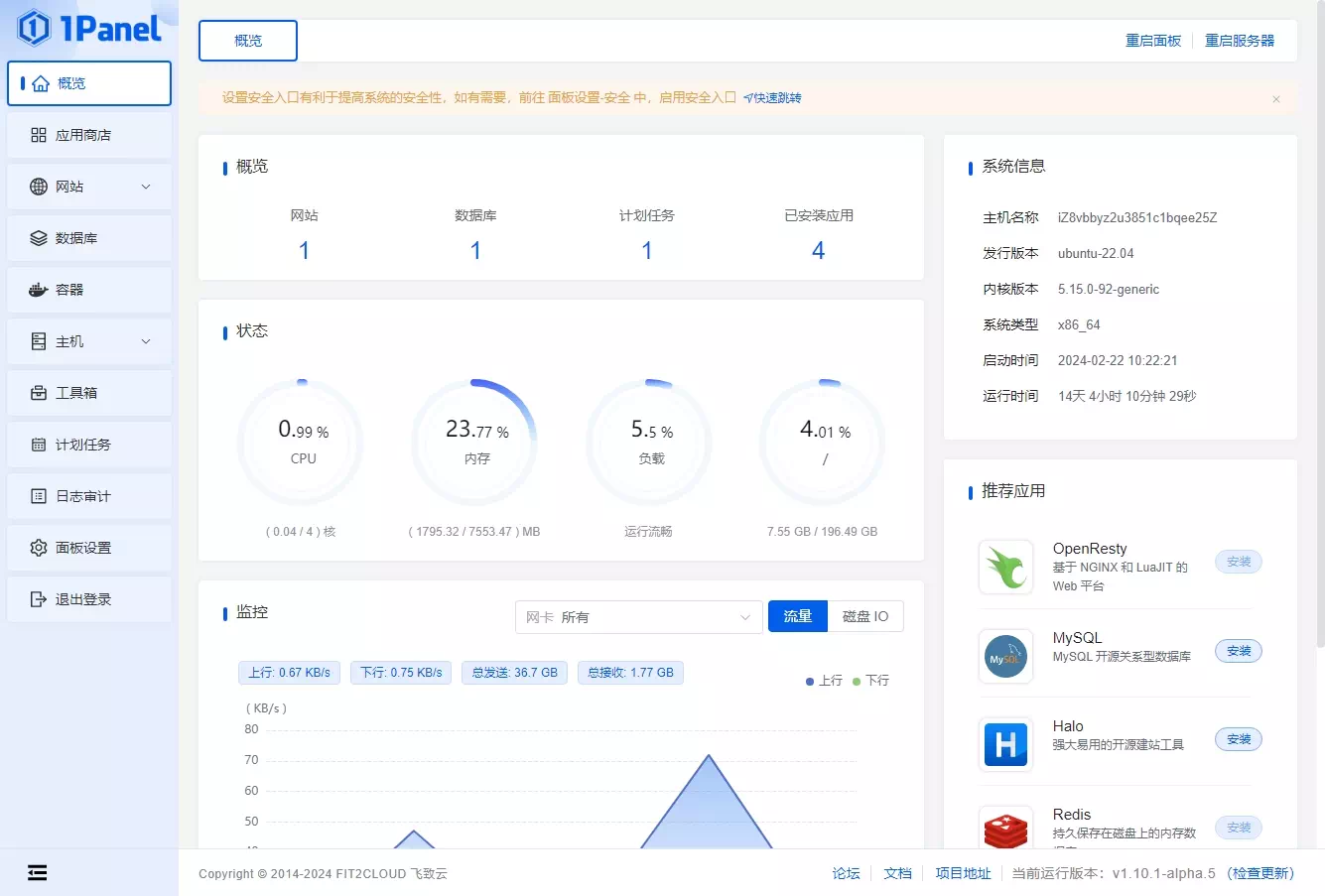Click the 1Panel logo
The width and height of the screenshot is (1325, 896).
[x=89, y=28]
